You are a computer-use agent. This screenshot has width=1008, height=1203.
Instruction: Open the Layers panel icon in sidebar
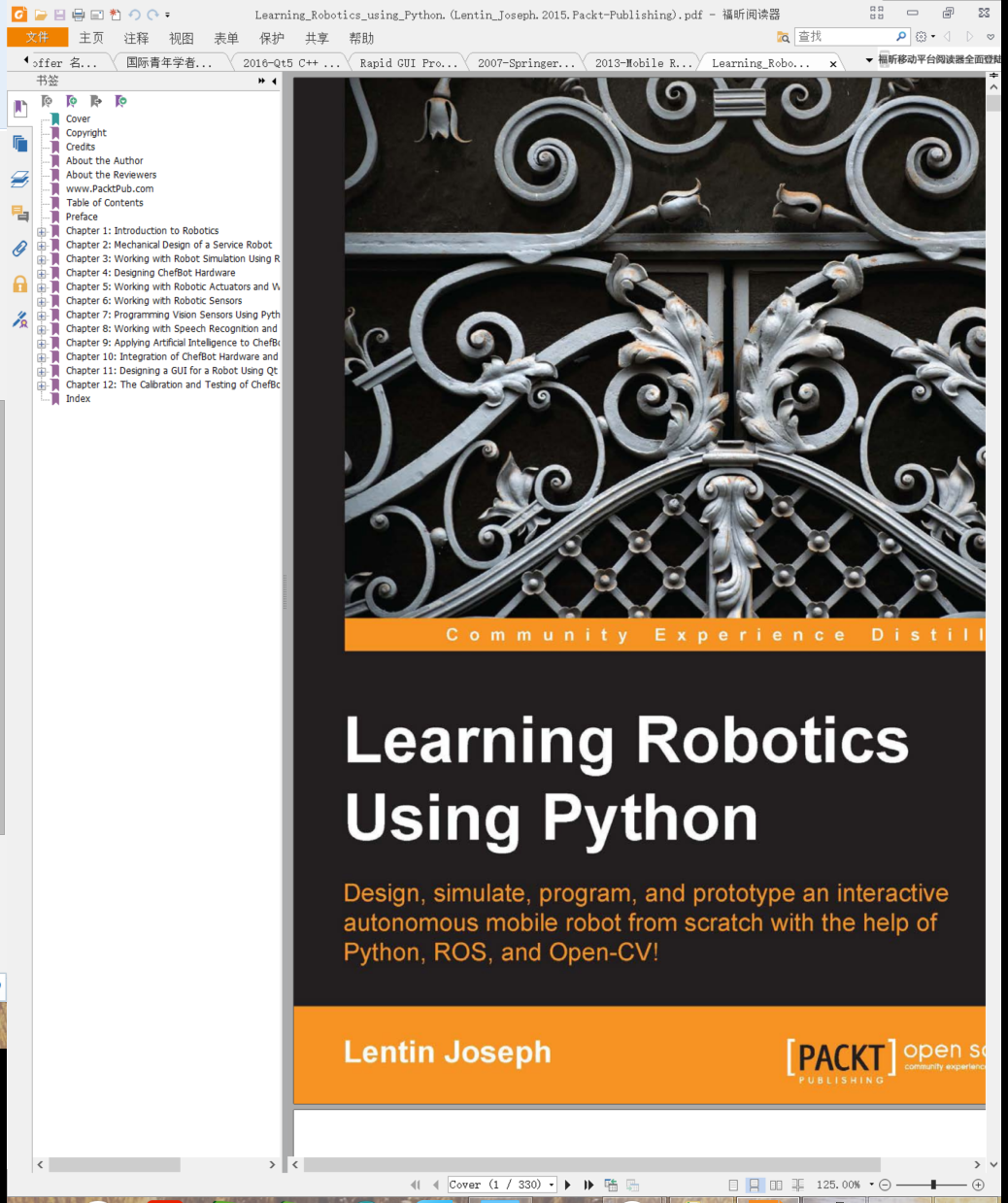pyautogui.click(x=19, y=180)
